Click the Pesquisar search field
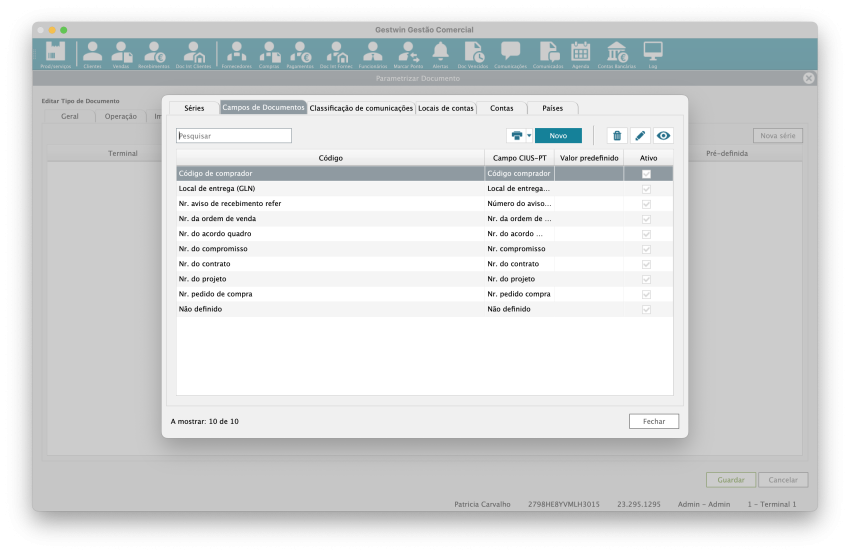850x554 pixels. (234, 136)
